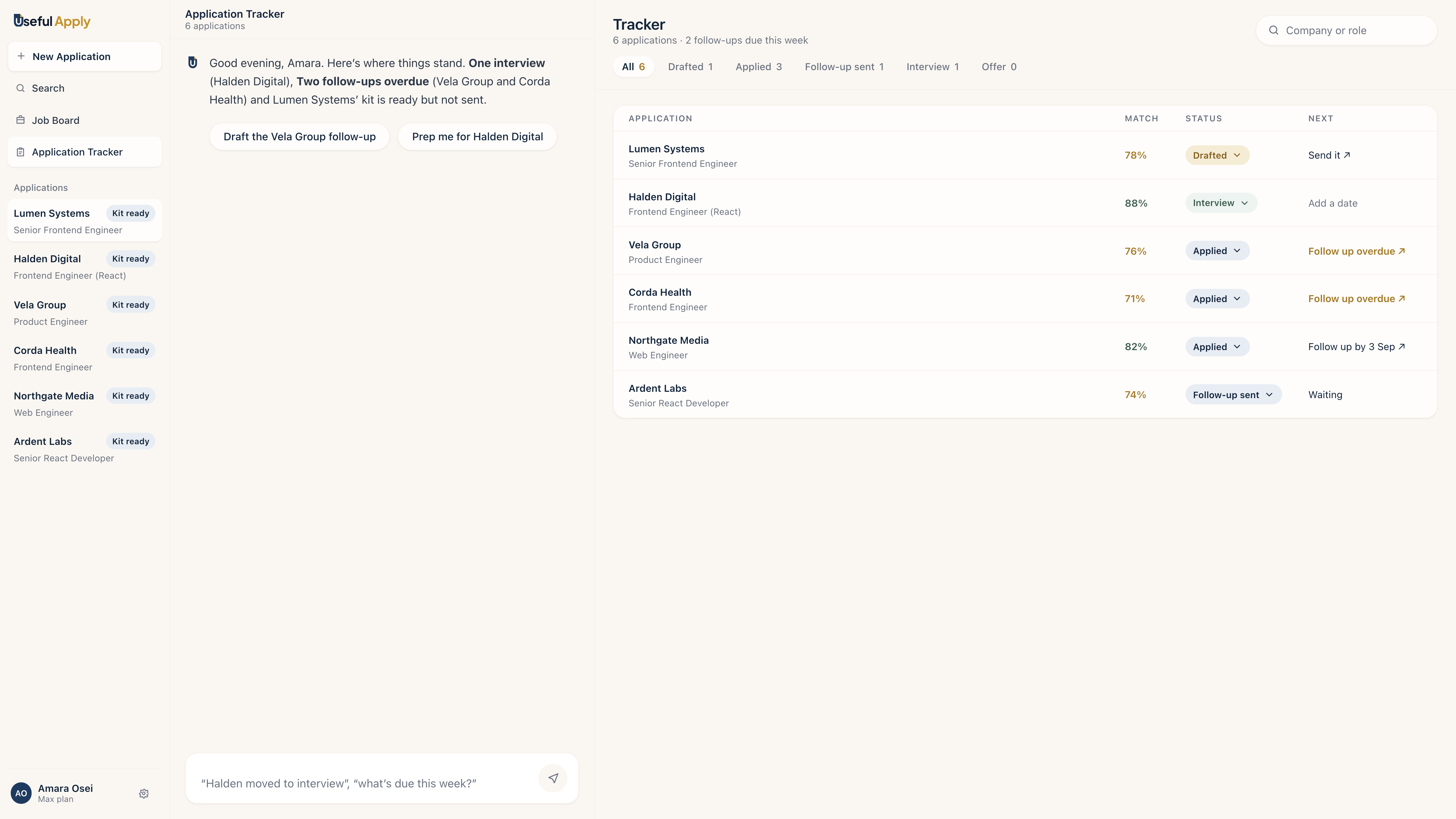Click the 88% match value

pos(1136,203)
